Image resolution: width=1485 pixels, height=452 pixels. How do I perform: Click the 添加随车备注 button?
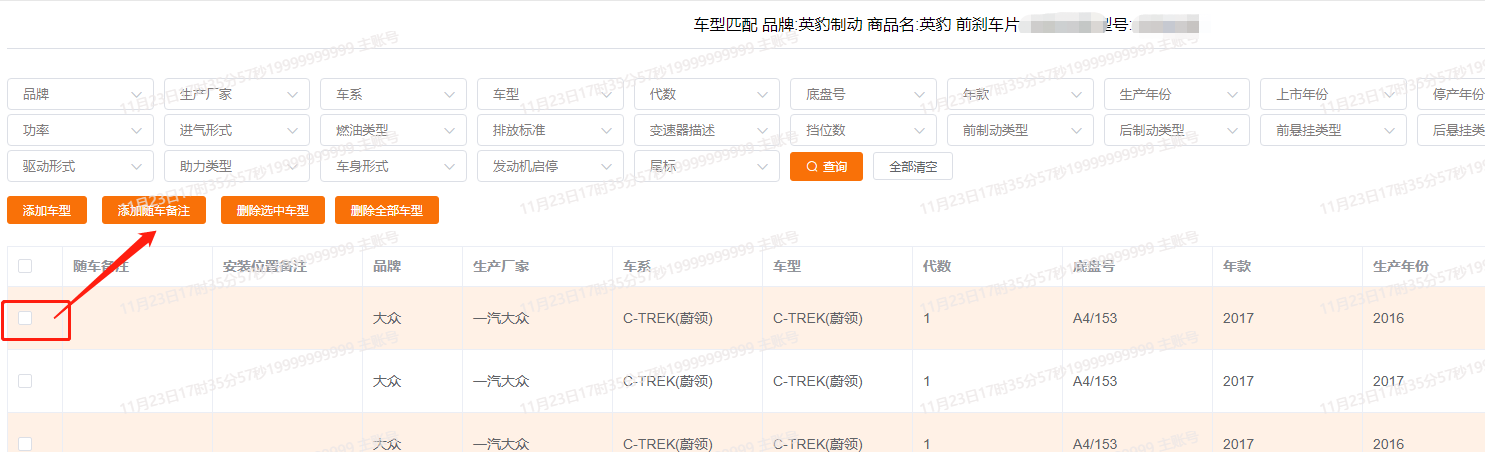[154, 210]
